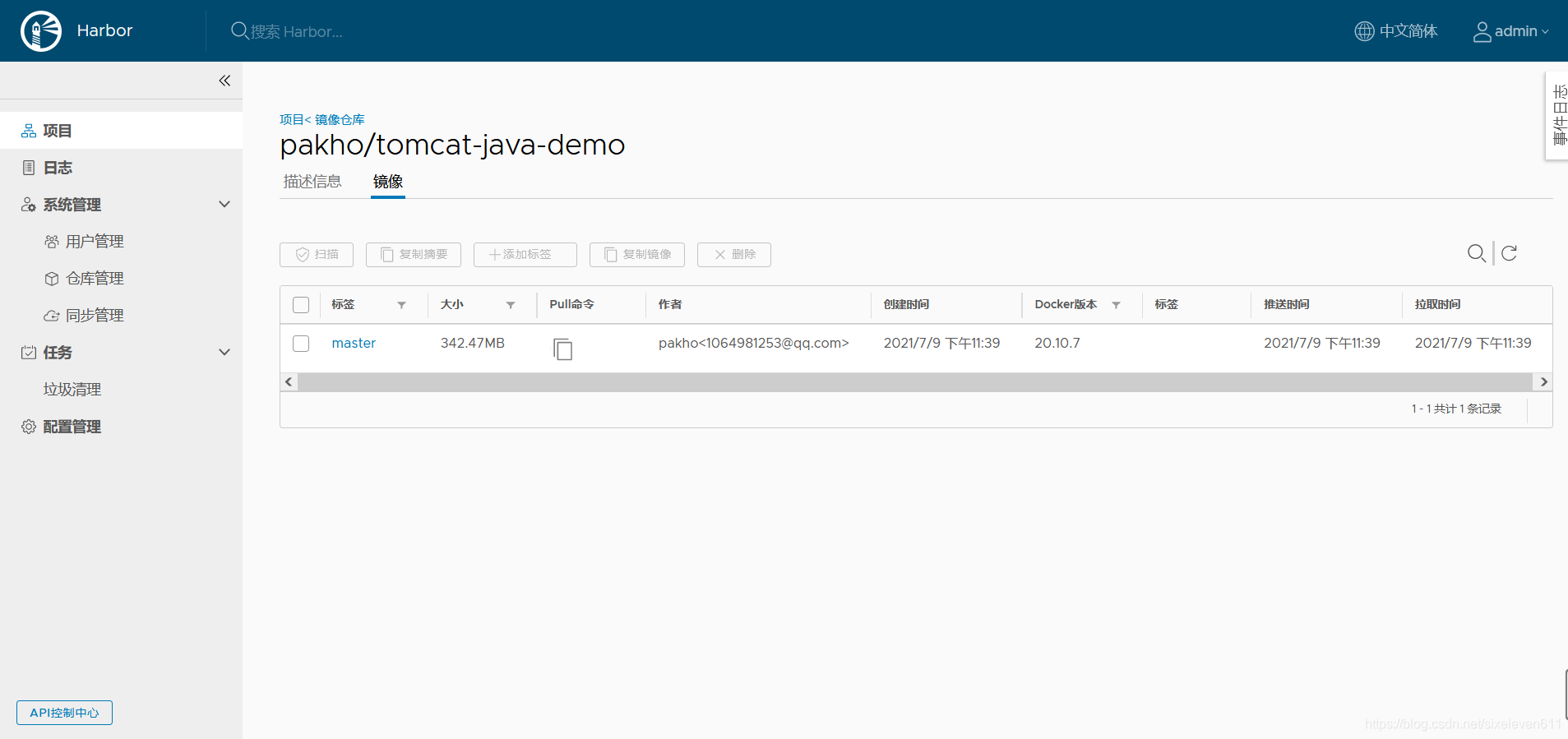Click the 删除 label text
This screenshot has width=1568, height=739.
[744, 255]
